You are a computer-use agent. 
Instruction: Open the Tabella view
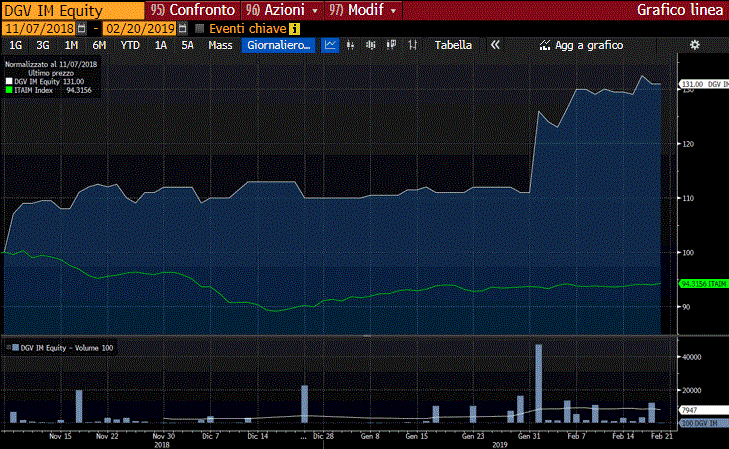(x=453, y=45)
